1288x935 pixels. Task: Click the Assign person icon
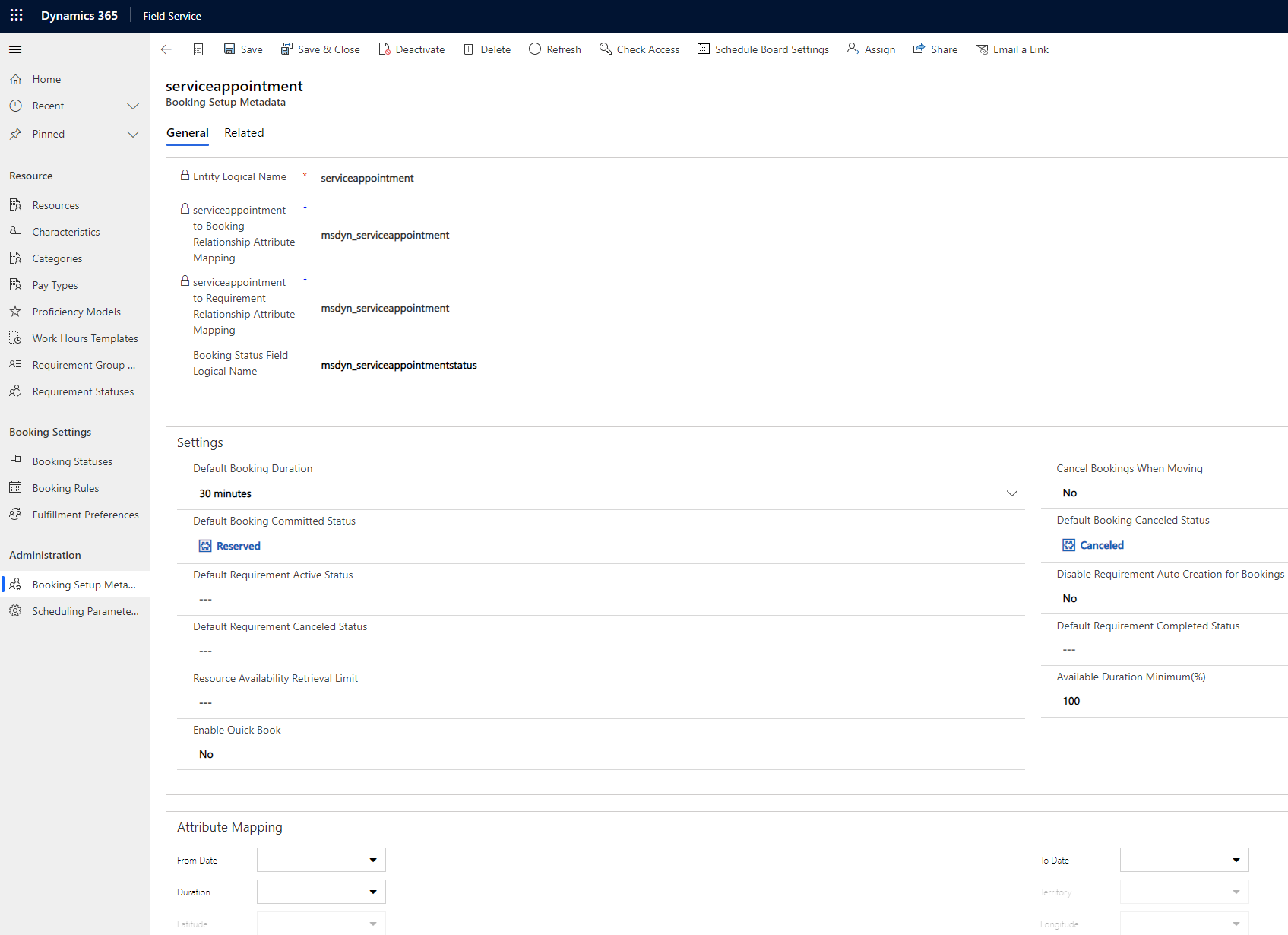coord(853,49)
